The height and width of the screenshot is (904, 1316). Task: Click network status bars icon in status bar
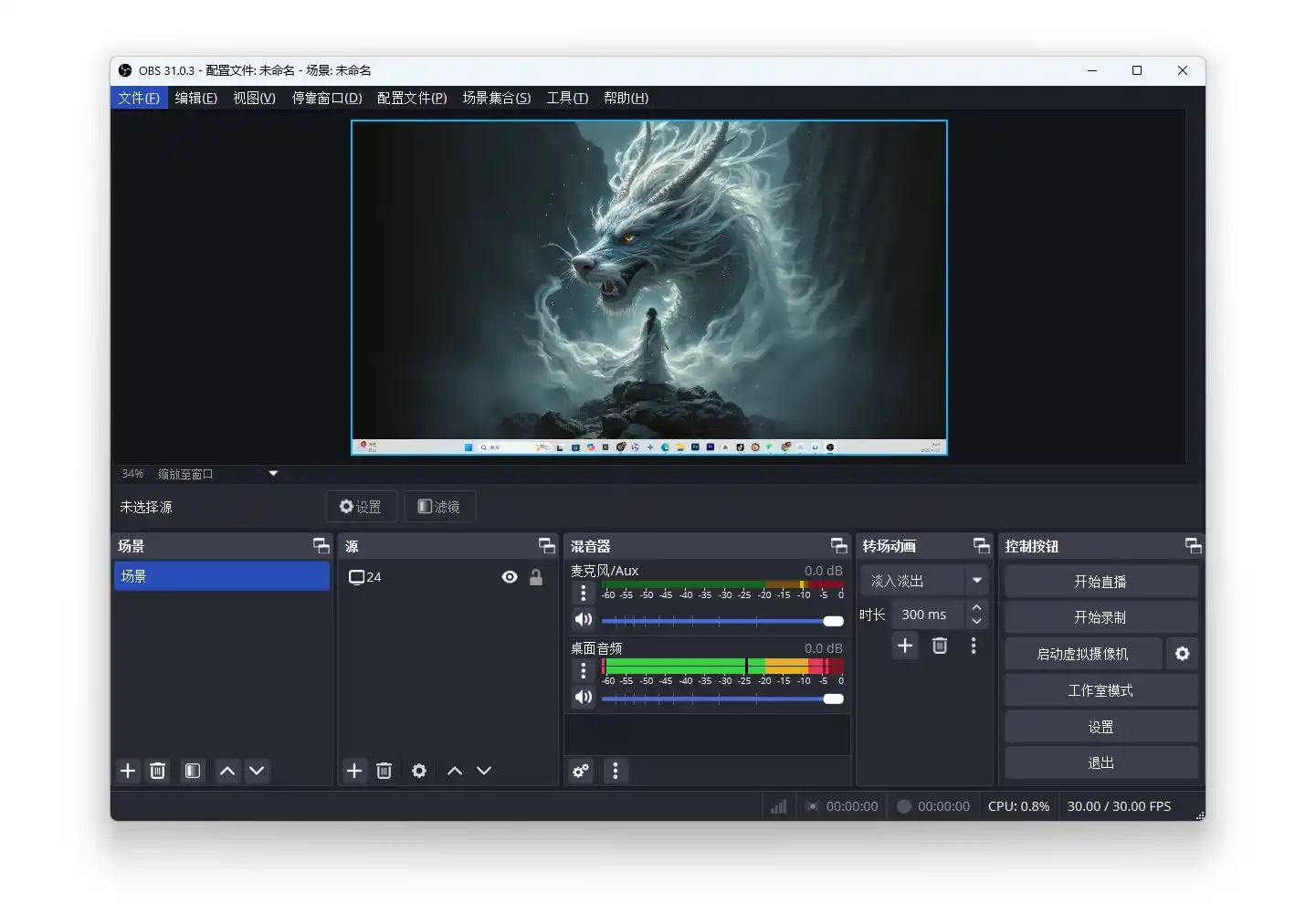(x=778, y=806)
